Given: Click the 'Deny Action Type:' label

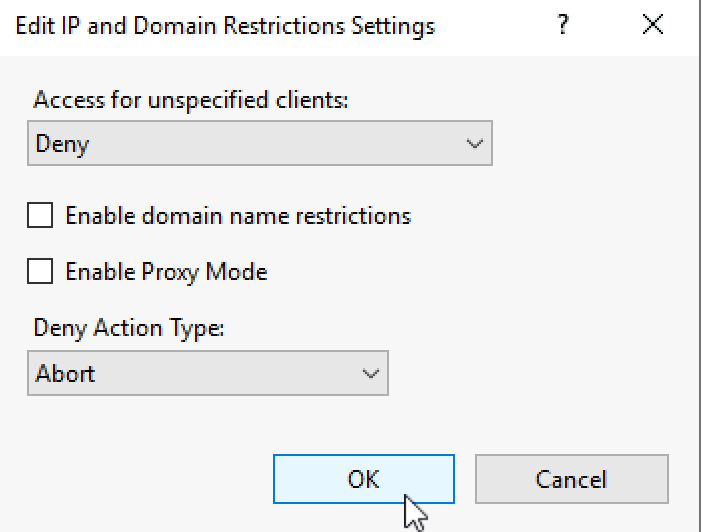Looking at the screenshot, I should tap(129, 328).
